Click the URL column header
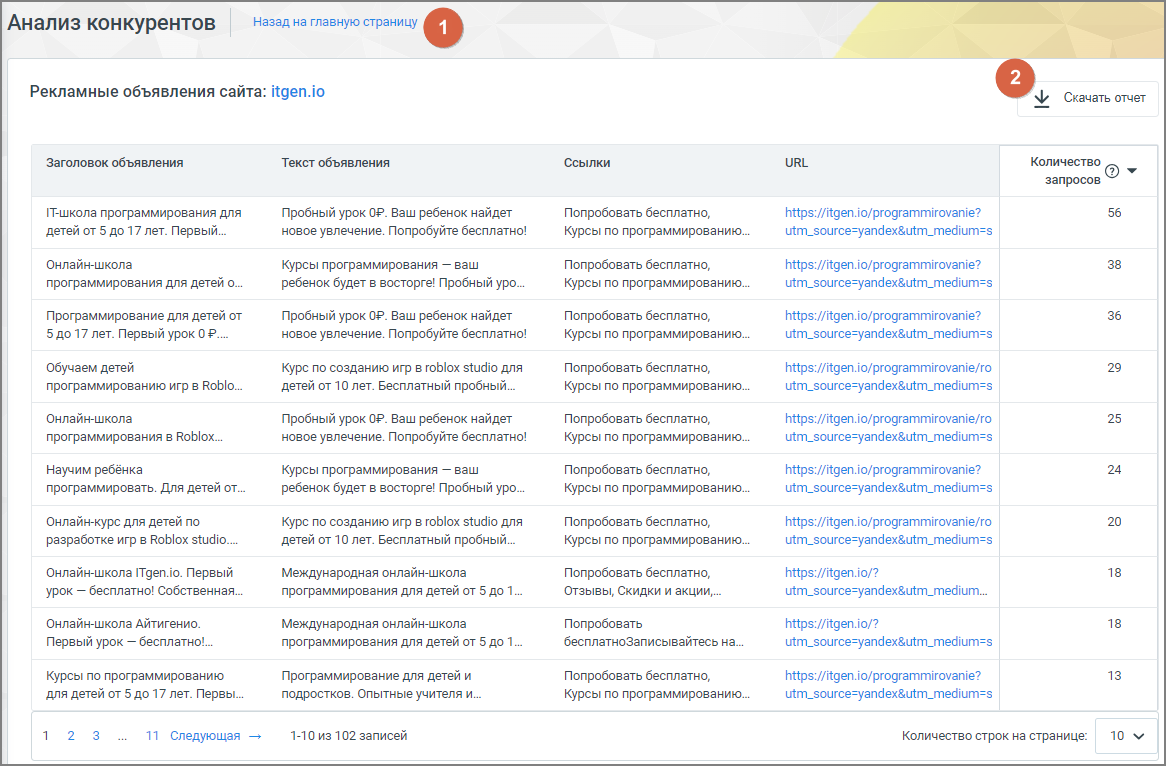The image size is (1166, 766). tap(796, 163)
